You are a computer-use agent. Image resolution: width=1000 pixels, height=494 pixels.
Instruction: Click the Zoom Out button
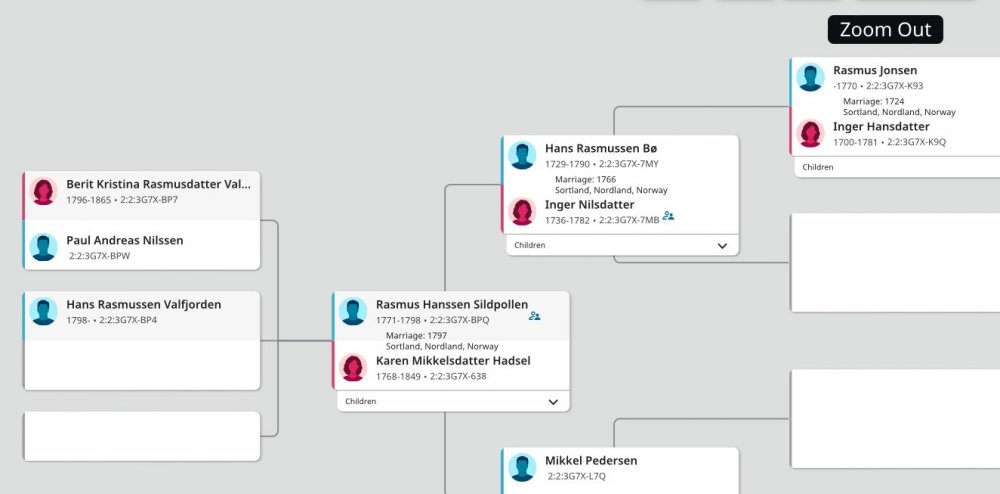885,30
